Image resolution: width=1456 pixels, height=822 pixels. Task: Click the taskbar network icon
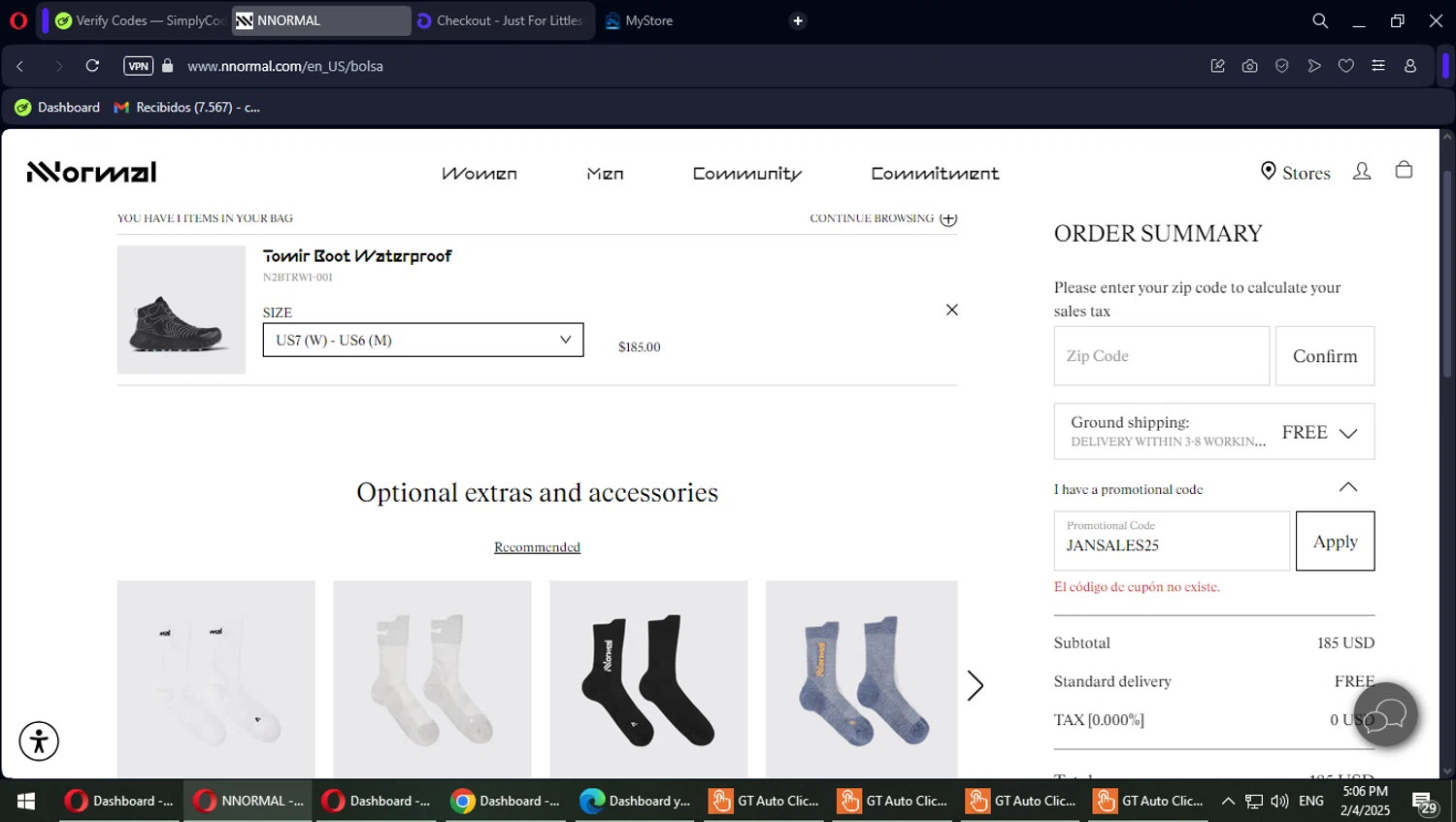click(1254, 801)
